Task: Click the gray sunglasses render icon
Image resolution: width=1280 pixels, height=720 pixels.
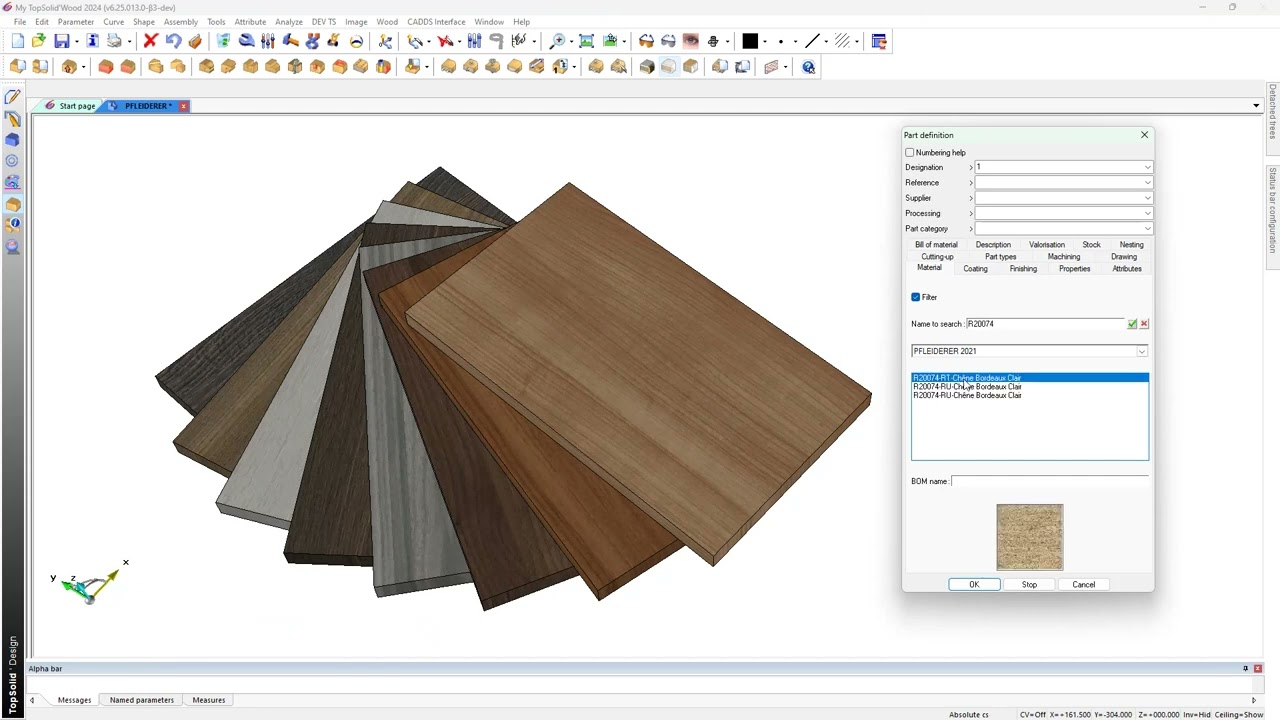Action: point(668,41)
